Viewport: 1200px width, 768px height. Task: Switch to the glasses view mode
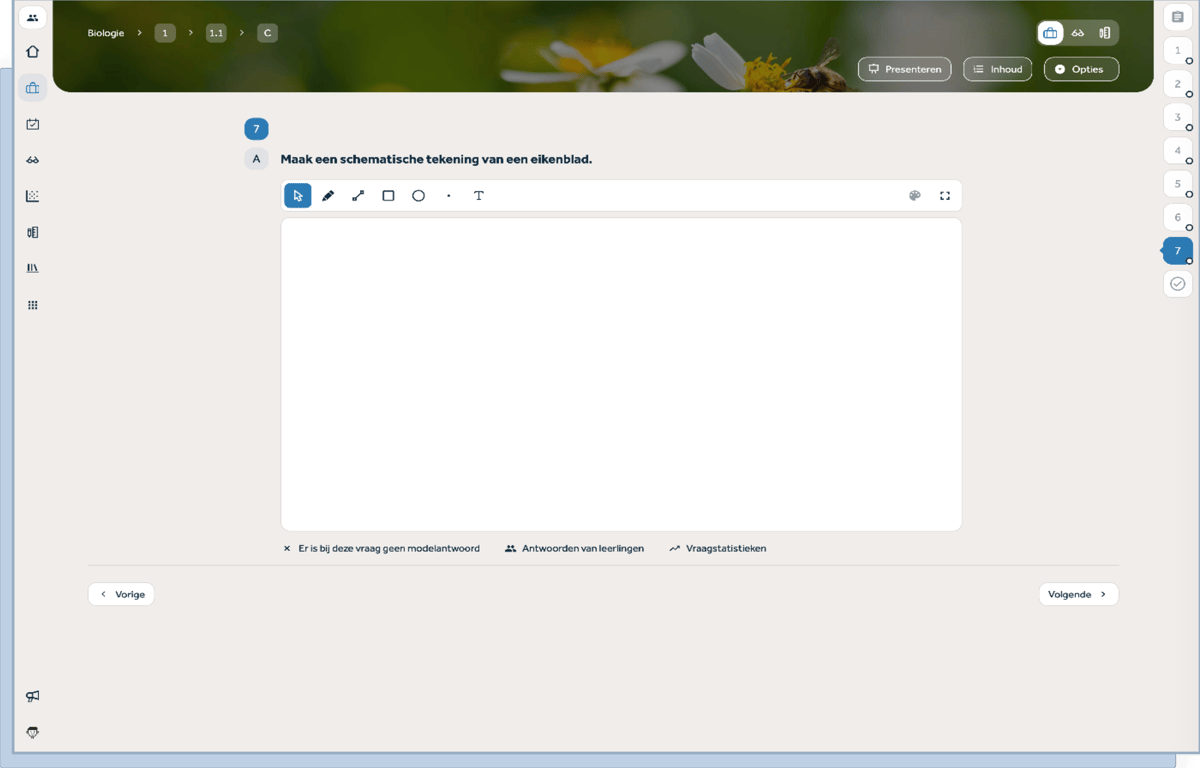(1078, 33)
